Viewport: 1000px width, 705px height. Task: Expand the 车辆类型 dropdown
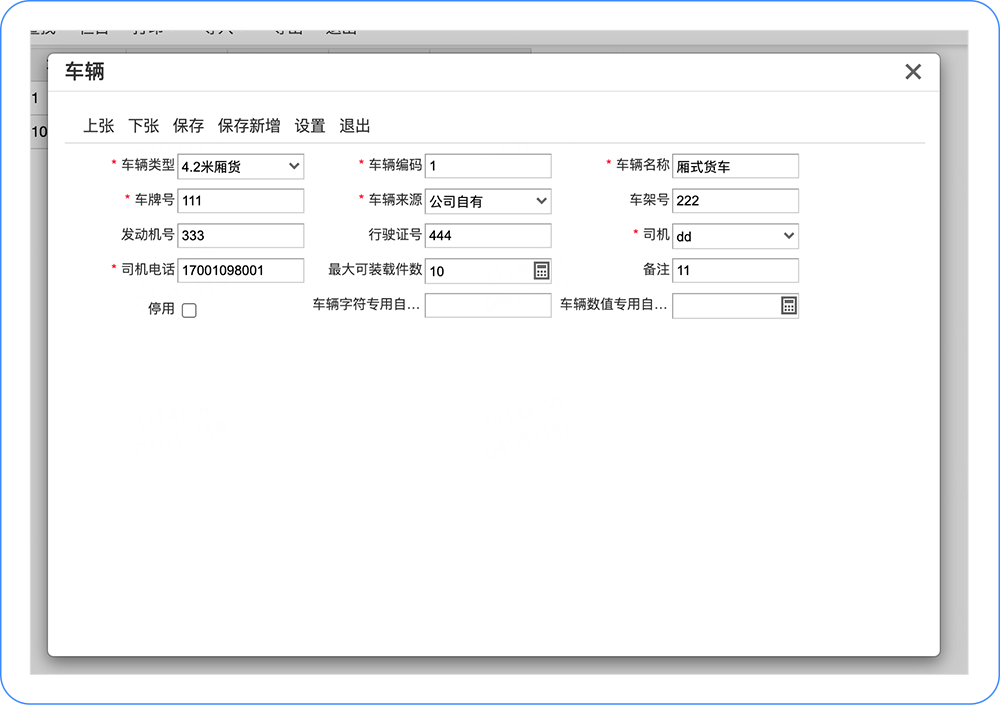click(240, 167)
